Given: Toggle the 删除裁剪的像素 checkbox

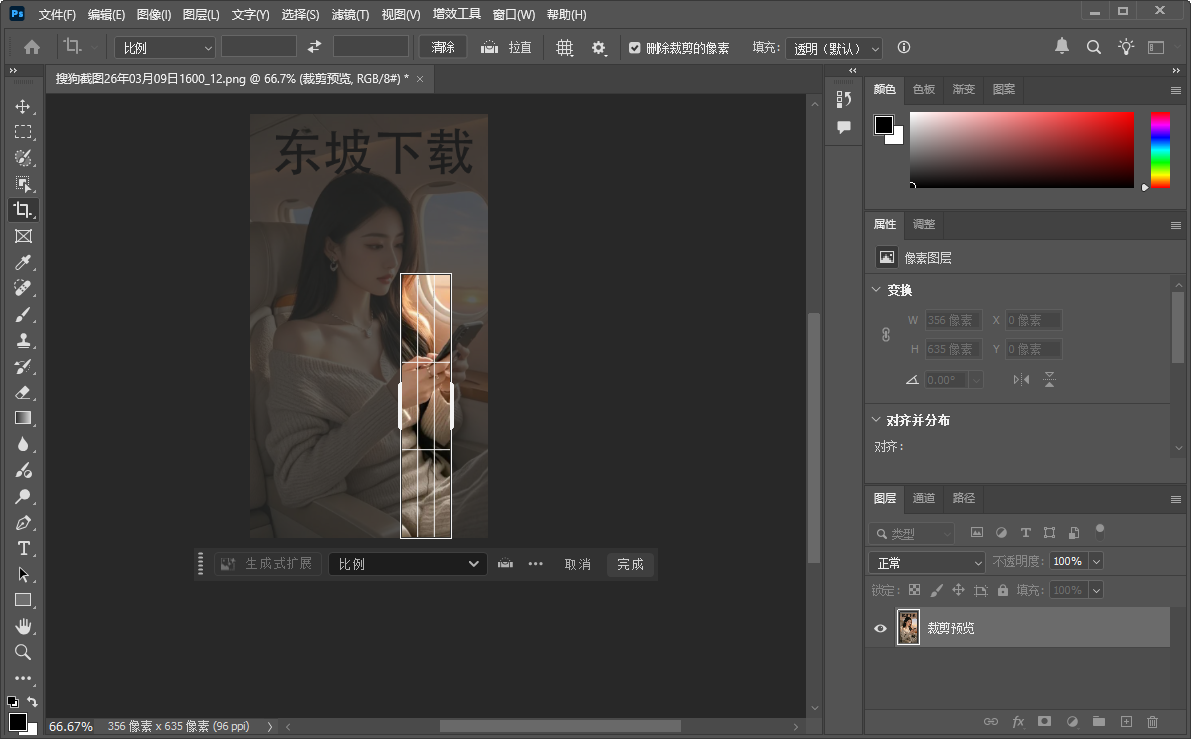Looking at the screenshot, I should pos(633,46).
